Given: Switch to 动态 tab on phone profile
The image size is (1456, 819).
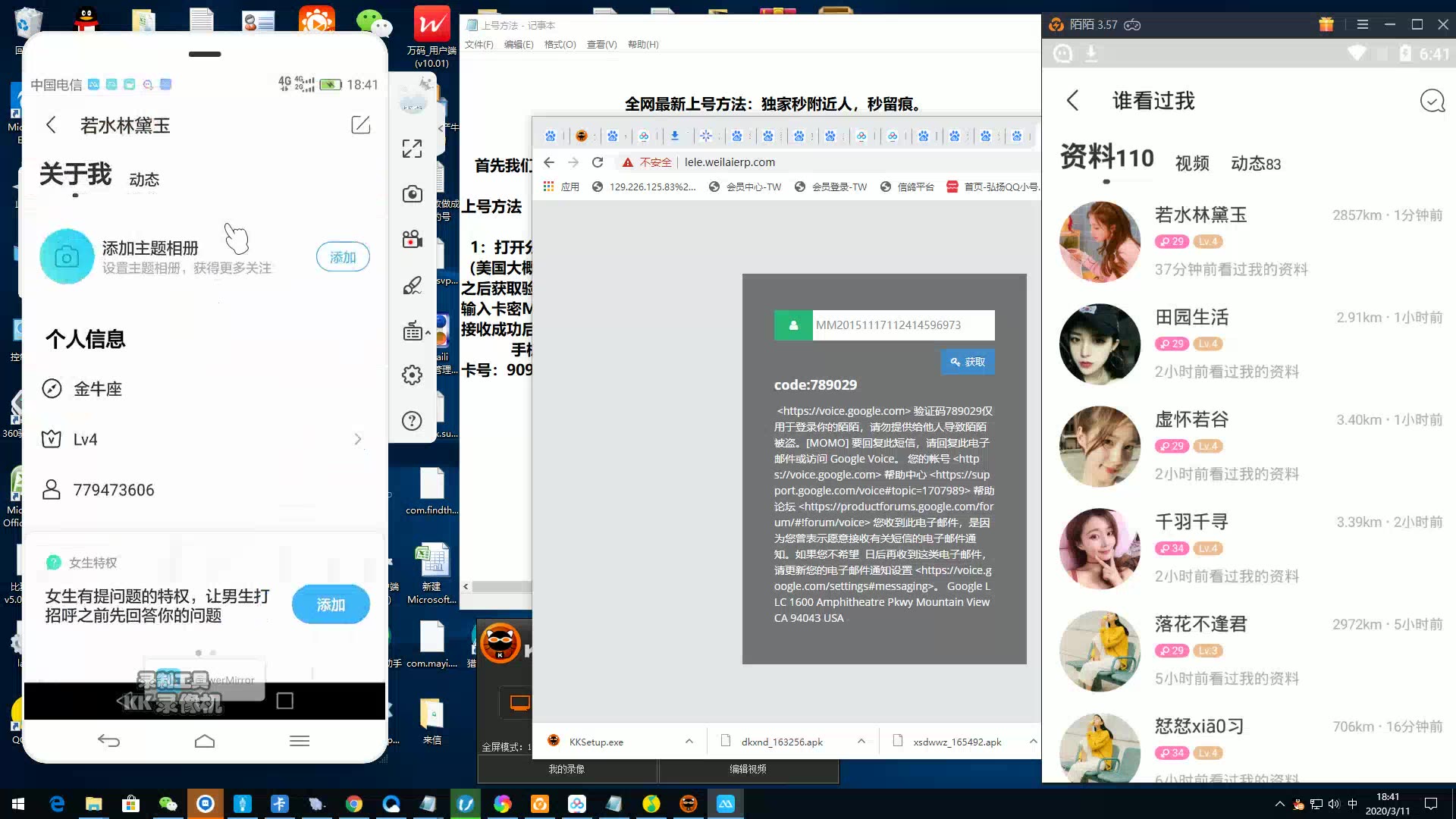Looking at the screenshot, I should (x=144, y=180).
